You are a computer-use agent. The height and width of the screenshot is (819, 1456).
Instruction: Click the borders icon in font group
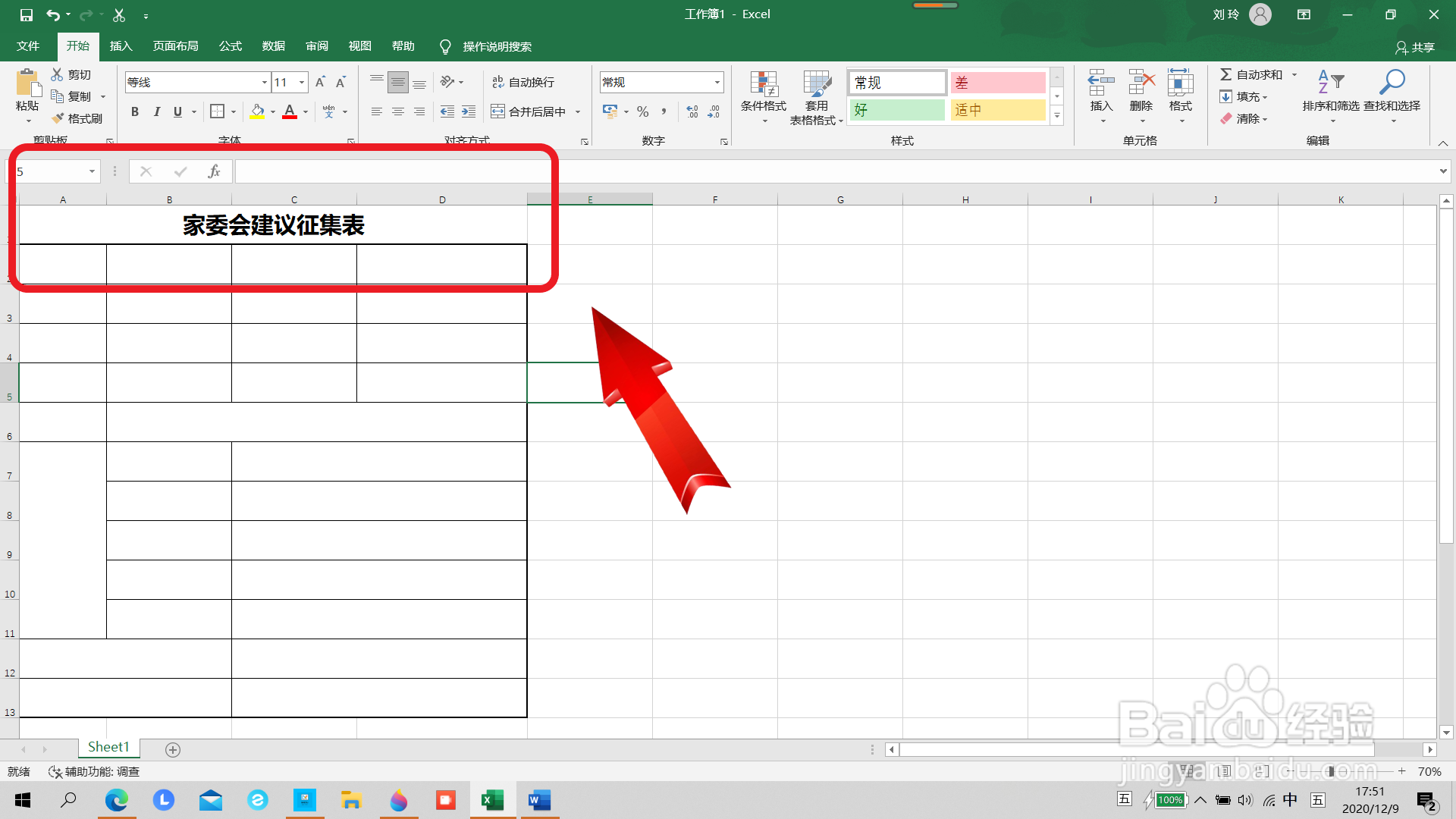(217, 111)
